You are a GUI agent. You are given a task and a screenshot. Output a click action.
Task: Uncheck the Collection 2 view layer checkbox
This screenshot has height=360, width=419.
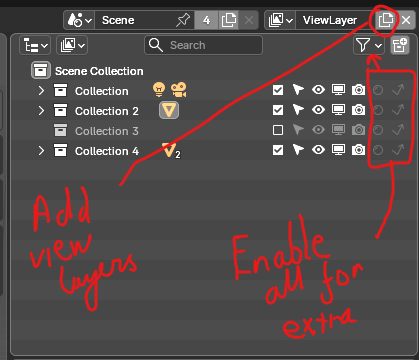pos(278,110)
